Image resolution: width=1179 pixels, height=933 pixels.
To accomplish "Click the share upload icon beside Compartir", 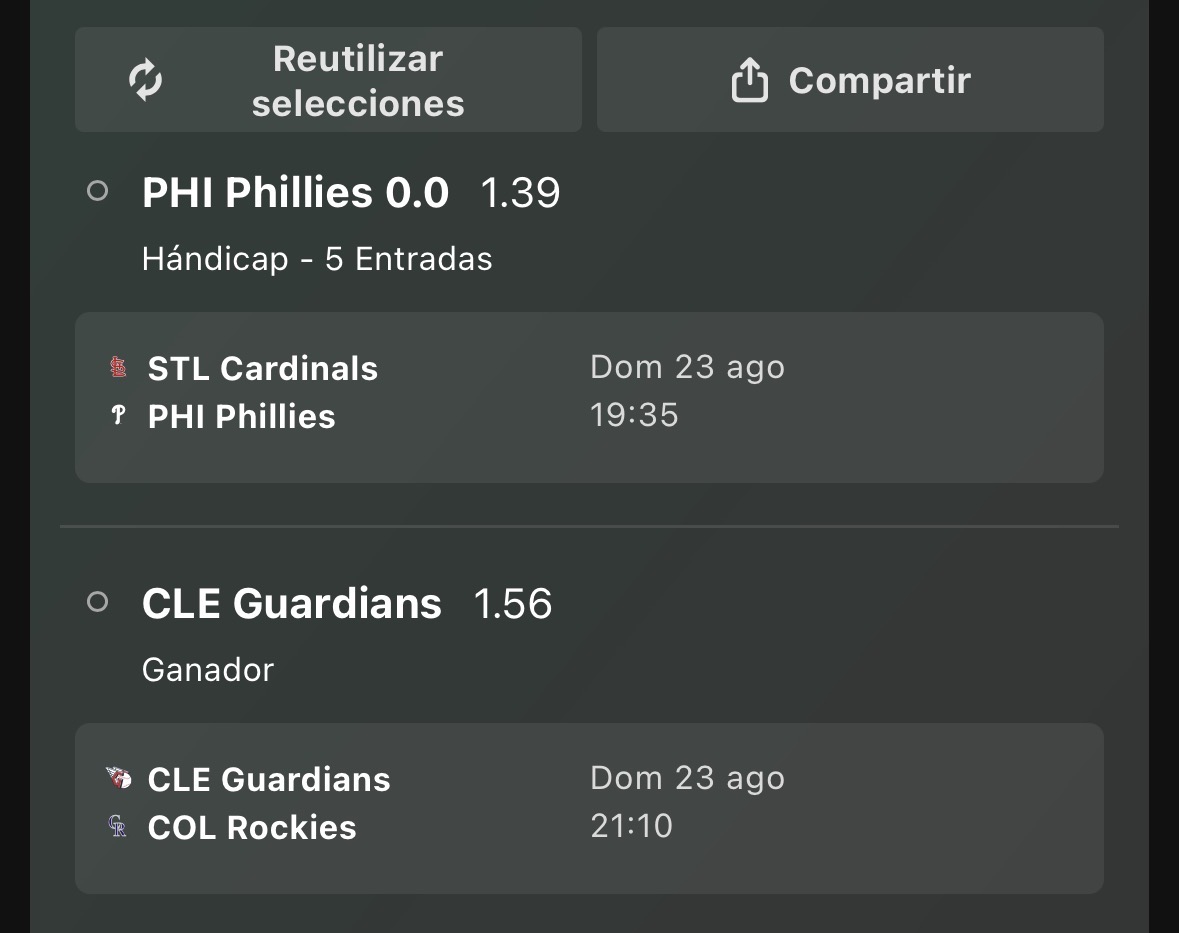I will point(750,80).
